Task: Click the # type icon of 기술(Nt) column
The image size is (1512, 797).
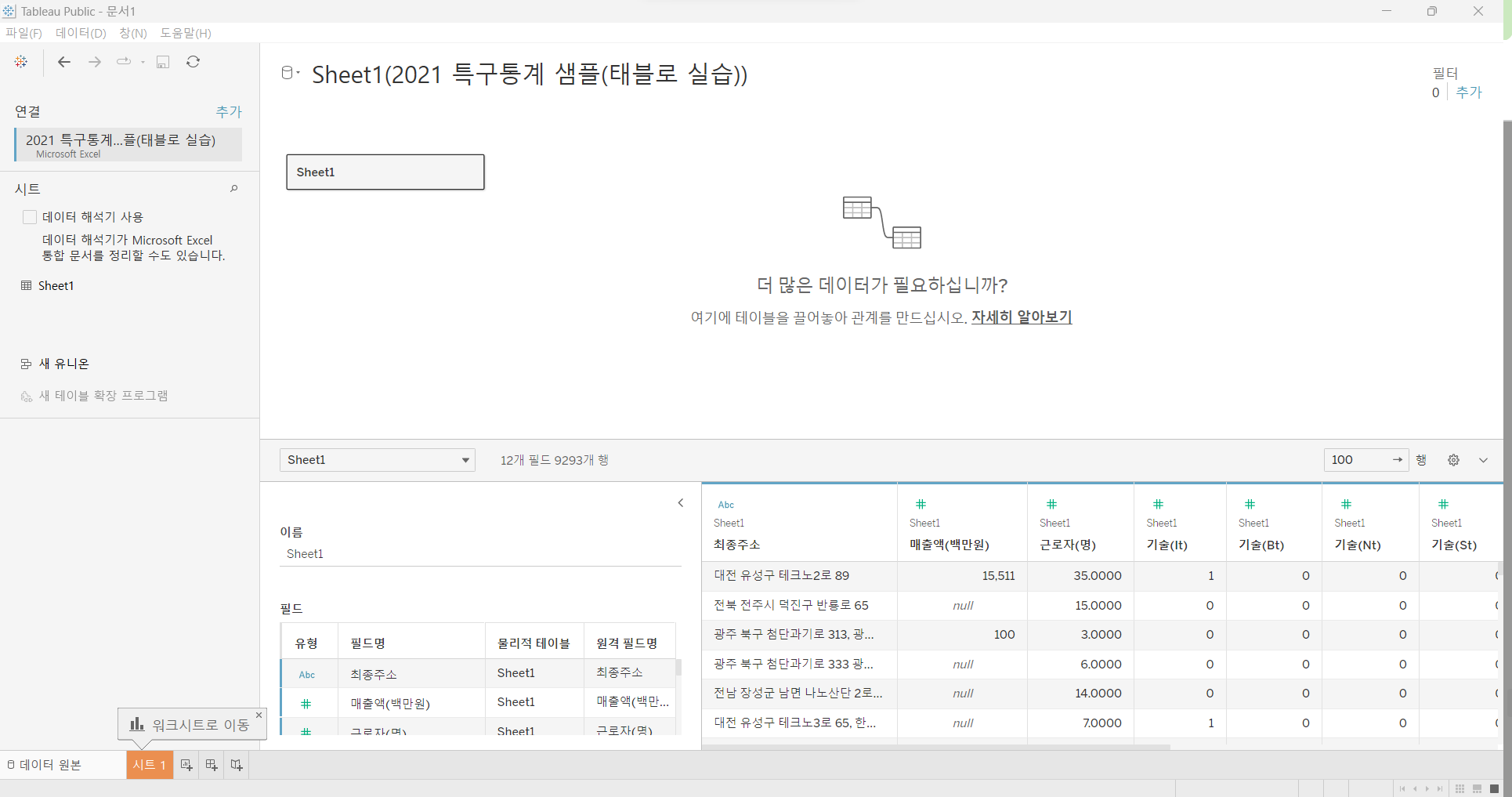Action: pos(1347,504)
